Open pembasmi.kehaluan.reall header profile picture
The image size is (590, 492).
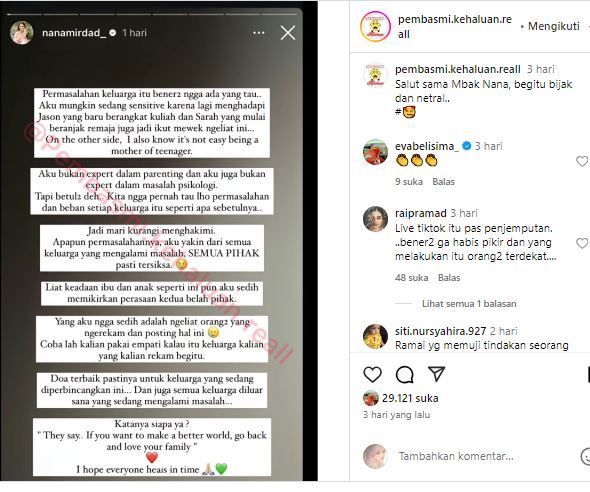[376, 26]
